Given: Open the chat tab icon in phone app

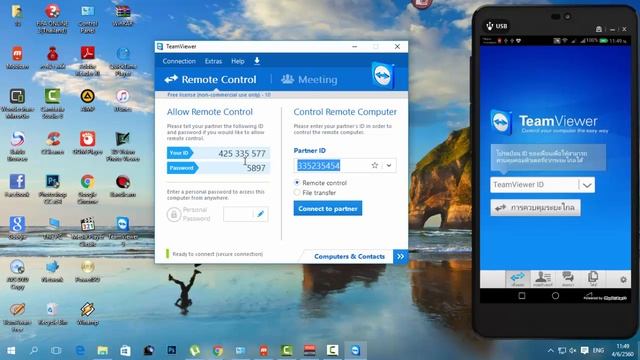Looking at the screenshot, I should click(x=568, y=279).
